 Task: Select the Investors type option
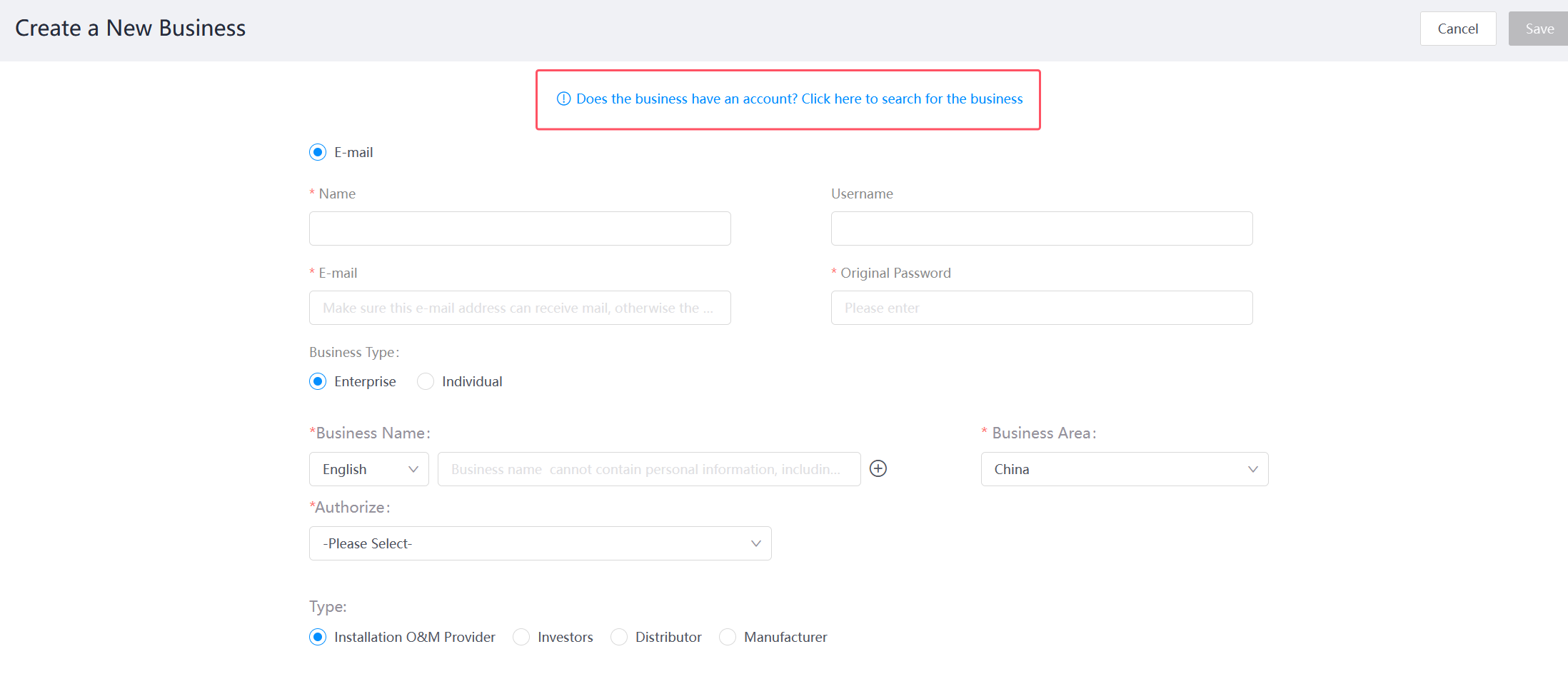point(521,637)
